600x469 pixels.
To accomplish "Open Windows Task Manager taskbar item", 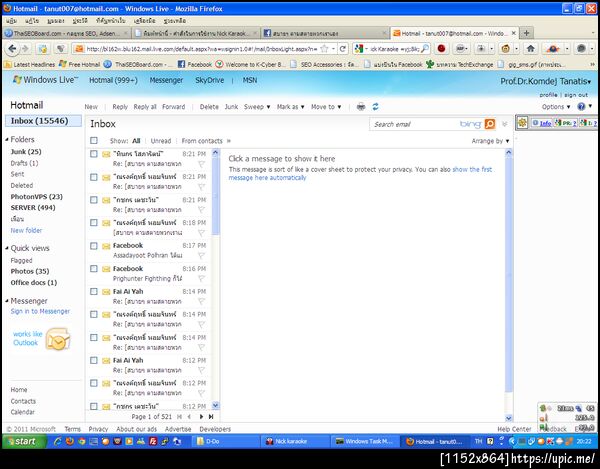I will [x=365, y=441].
